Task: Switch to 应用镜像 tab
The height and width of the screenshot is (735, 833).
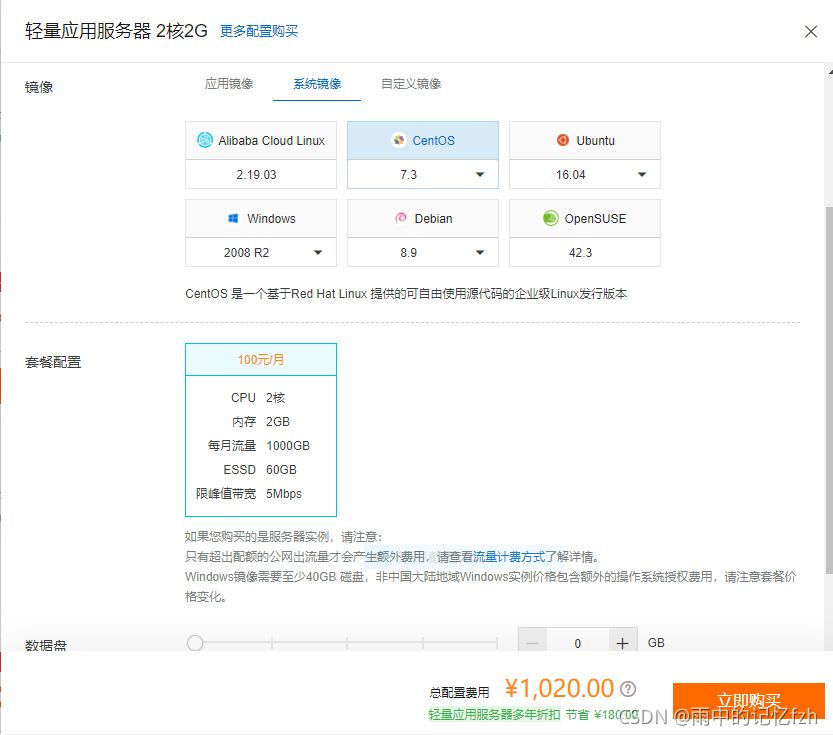Action: [229, 84]
